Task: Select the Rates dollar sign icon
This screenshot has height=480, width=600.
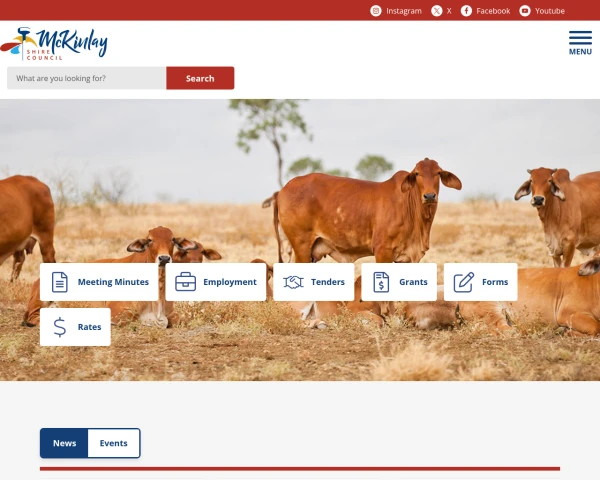Action: (x=60, y=327)
